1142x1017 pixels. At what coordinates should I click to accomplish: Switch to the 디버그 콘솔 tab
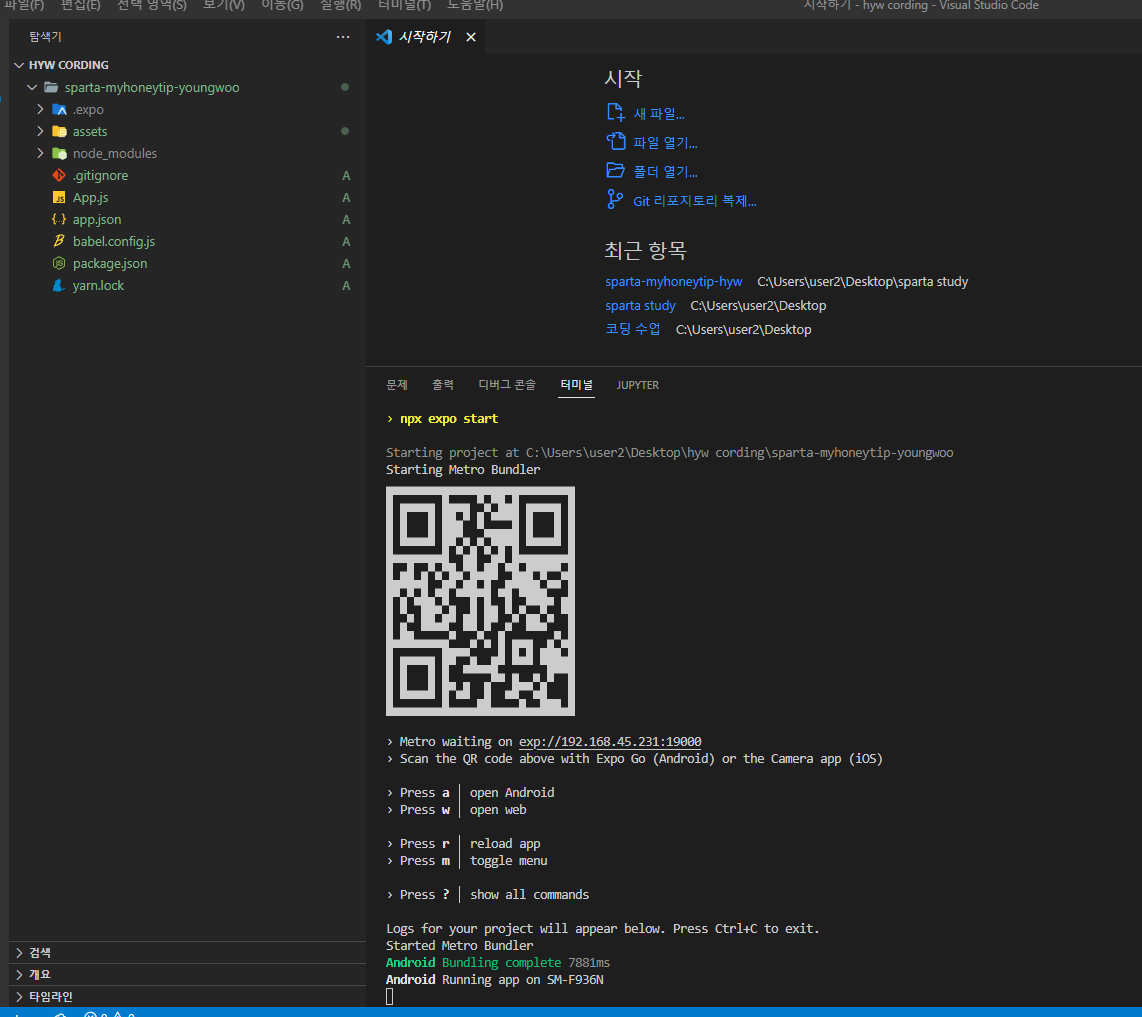(507, 385)
